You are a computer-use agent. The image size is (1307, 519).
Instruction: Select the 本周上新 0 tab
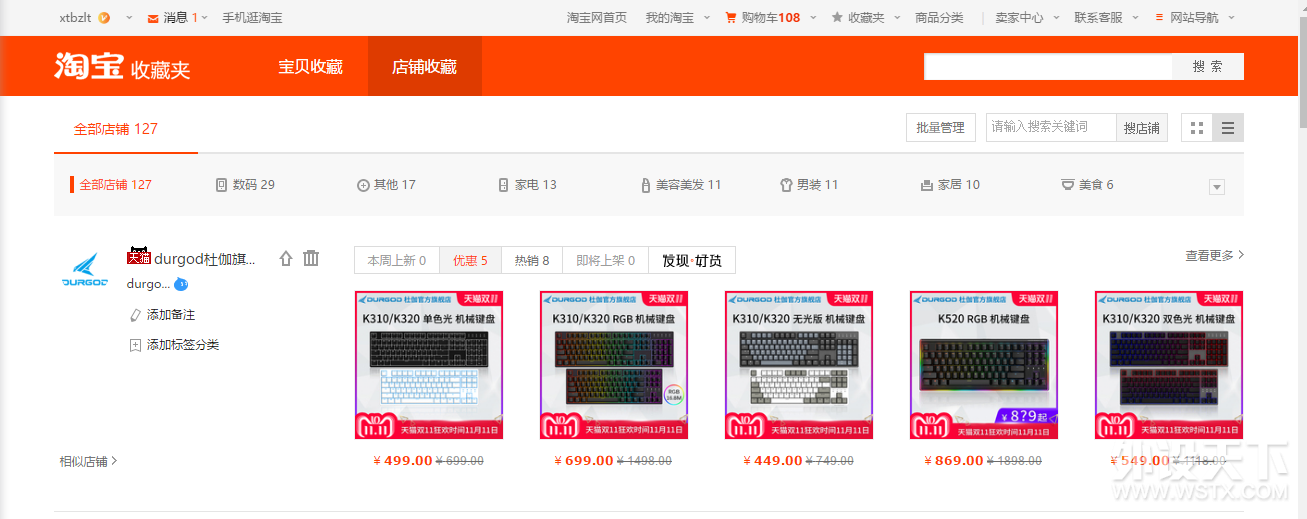397,260
